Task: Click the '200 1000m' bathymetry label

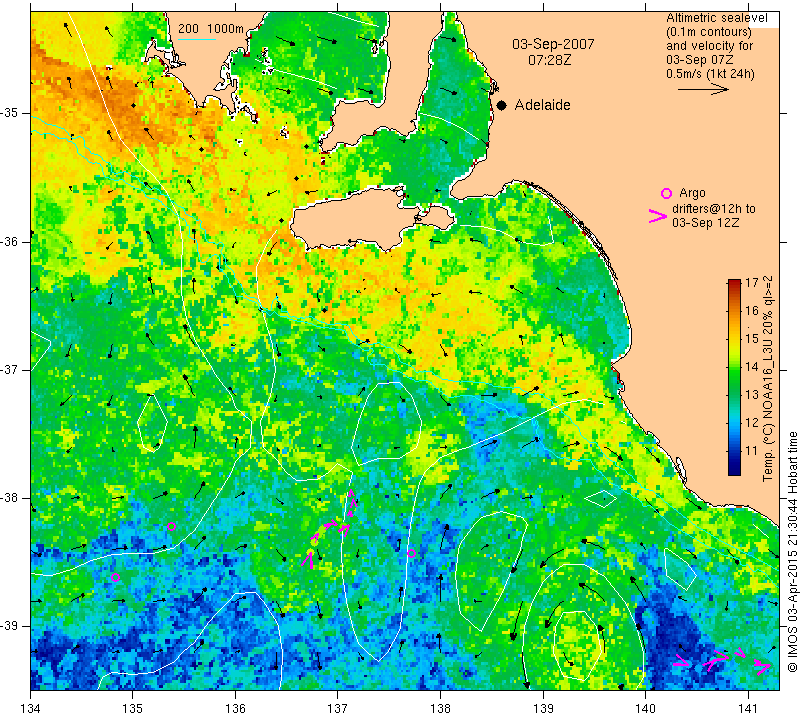Action: [x=211, y=29]
